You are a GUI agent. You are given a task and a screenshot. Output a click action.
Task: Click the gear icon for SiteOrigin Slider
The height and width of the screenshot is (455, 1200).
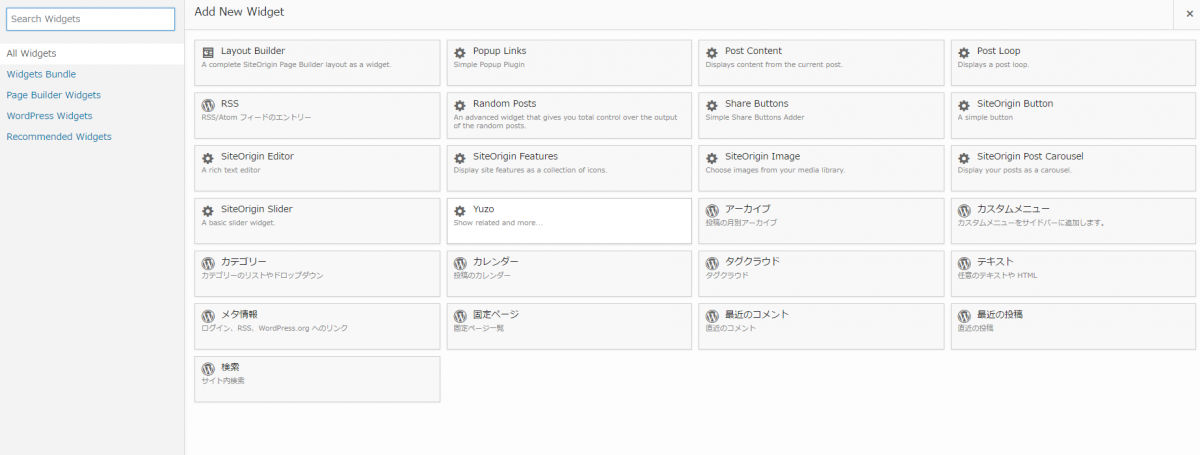pyautogui.click(x=208, y=211)
